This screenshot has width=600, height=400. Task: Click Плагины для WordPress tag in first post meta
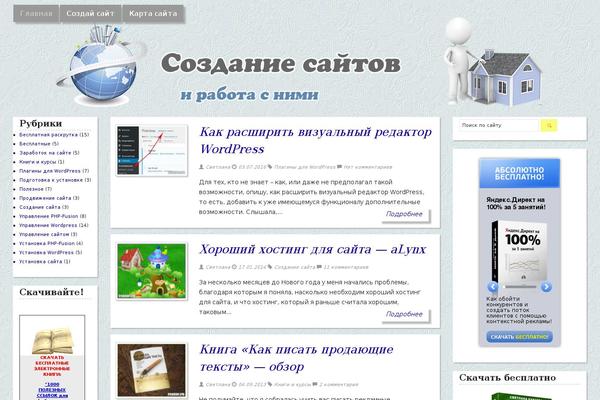point(305,167)
